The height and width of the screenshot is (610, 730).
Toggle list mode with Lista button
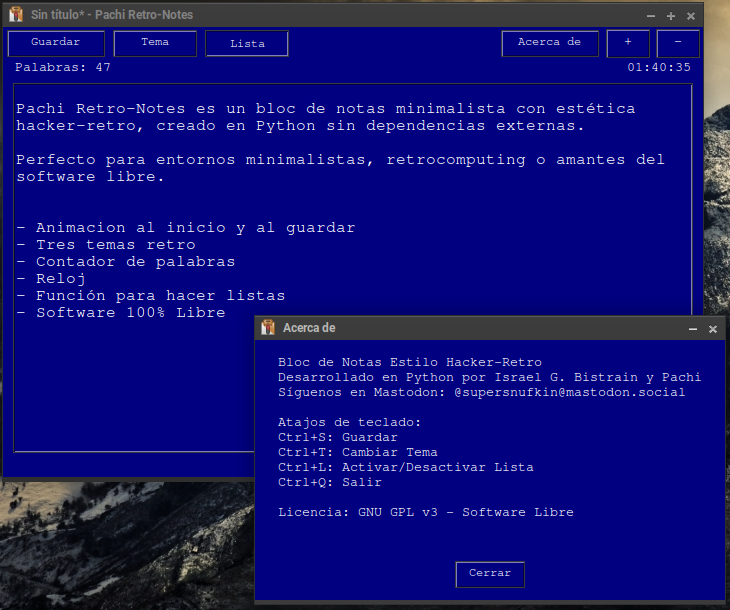point(247,43)
